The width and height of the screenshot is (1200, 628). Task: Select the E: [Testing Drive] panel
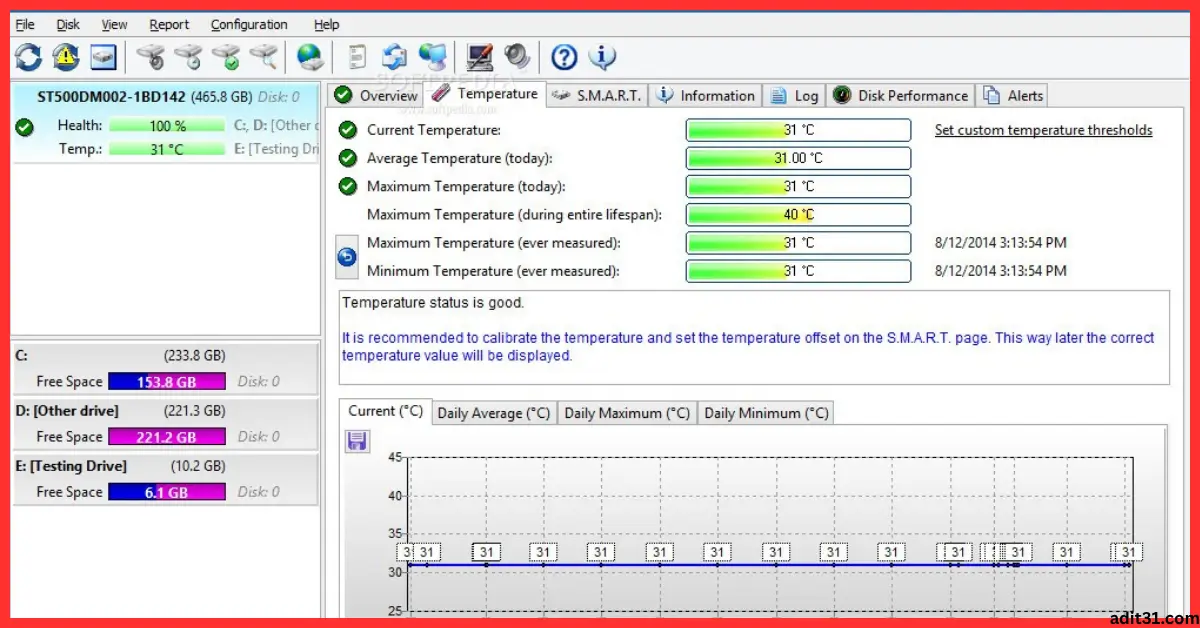click(165, 478)
